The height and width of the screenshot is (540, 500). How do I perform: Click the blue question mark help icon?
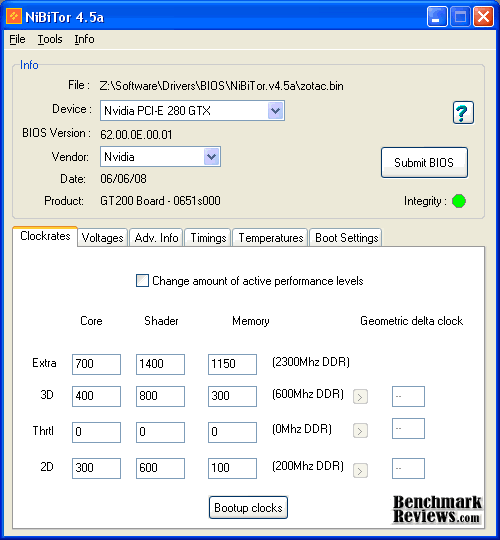463,113
